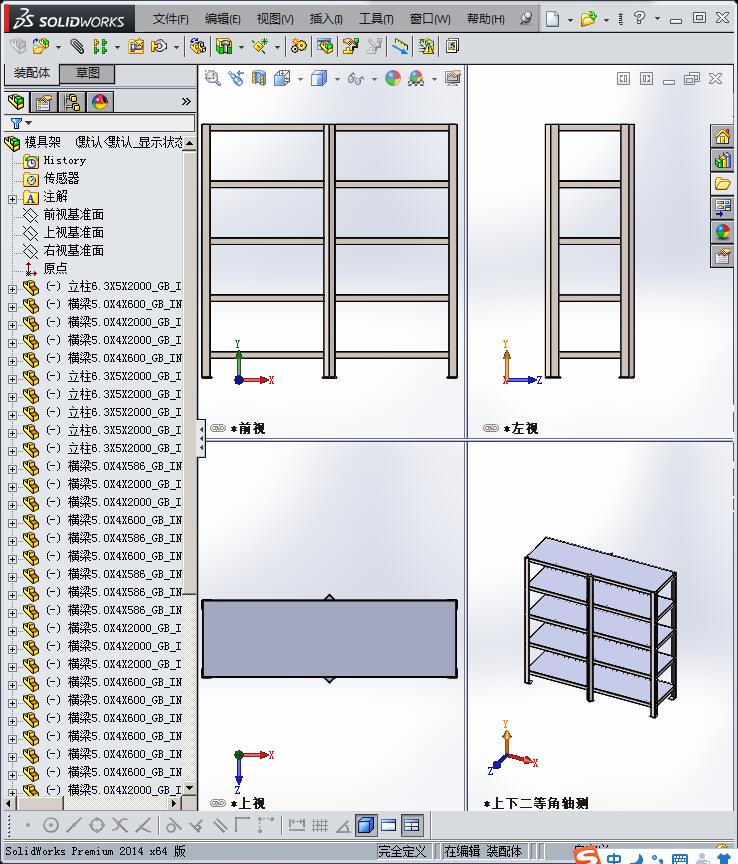The image size is (738, 864).
Task: Select the Mate paperclip tool
Action: click(x=77, y=46)
